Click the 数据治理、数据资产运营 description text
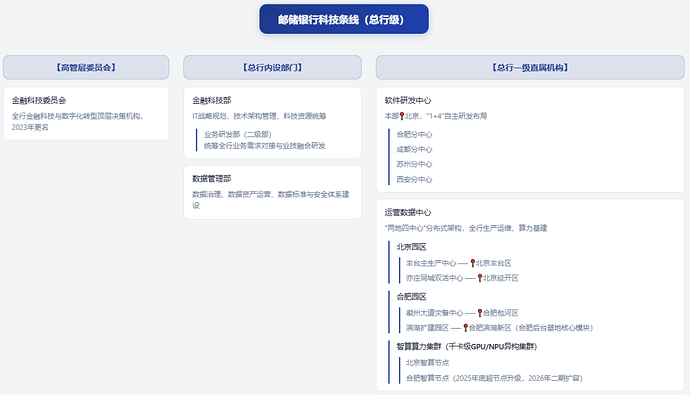The width and height of the screenshot is (690, 395). tap(271, 200)
